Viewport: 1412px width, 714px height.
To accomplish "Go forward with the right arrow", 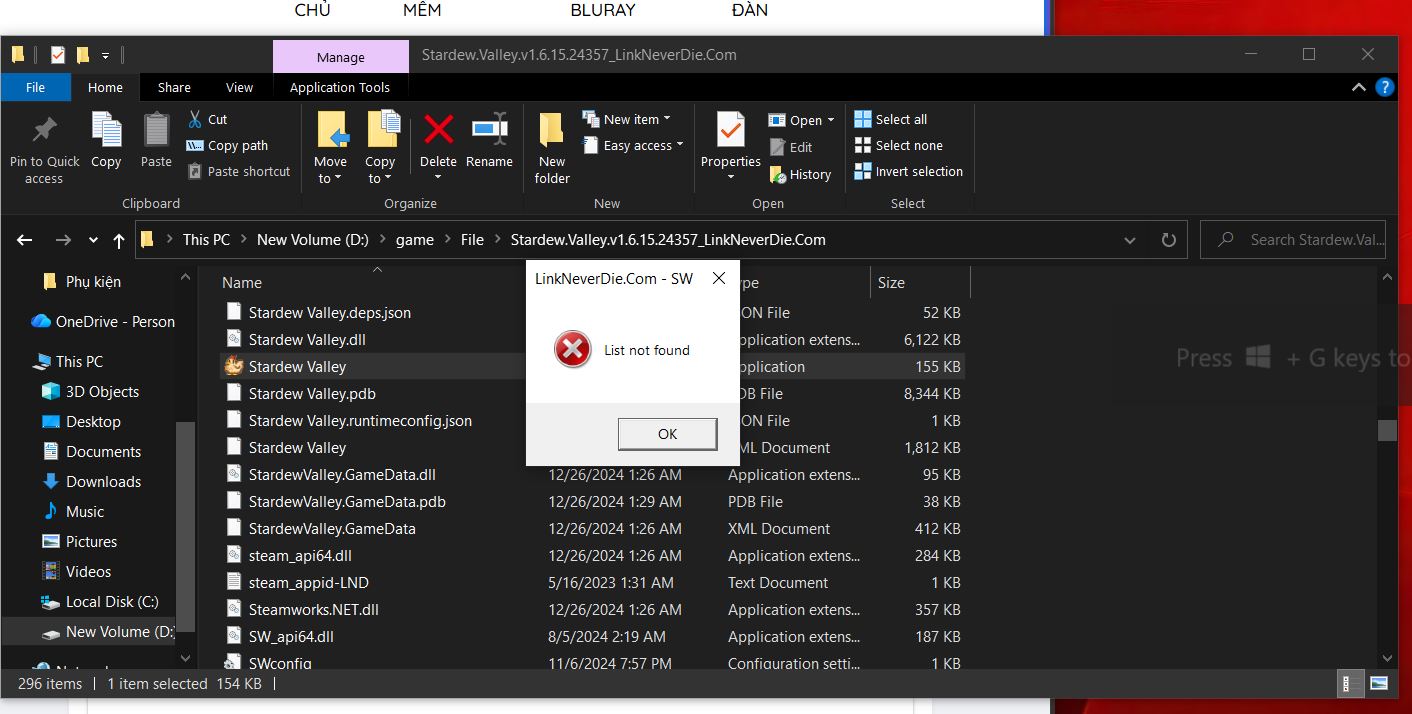I will click(x=63, y=240).
